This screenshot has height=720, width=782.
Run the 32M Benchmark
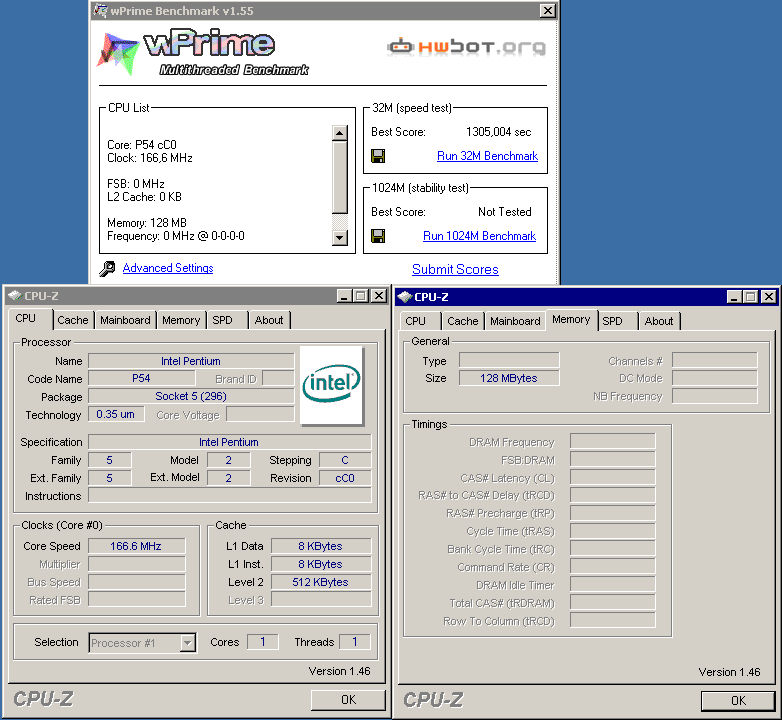coord(487,156)
